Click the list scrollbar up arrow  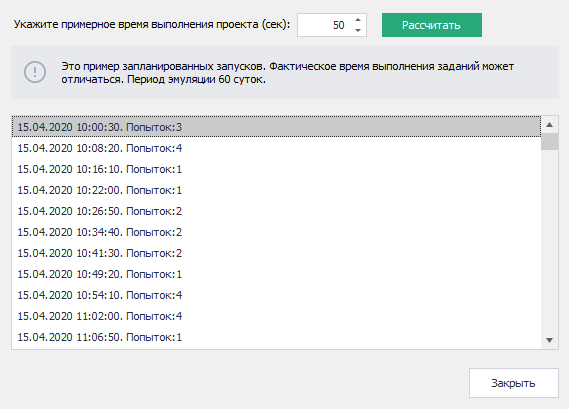click(x=549, y=125)
